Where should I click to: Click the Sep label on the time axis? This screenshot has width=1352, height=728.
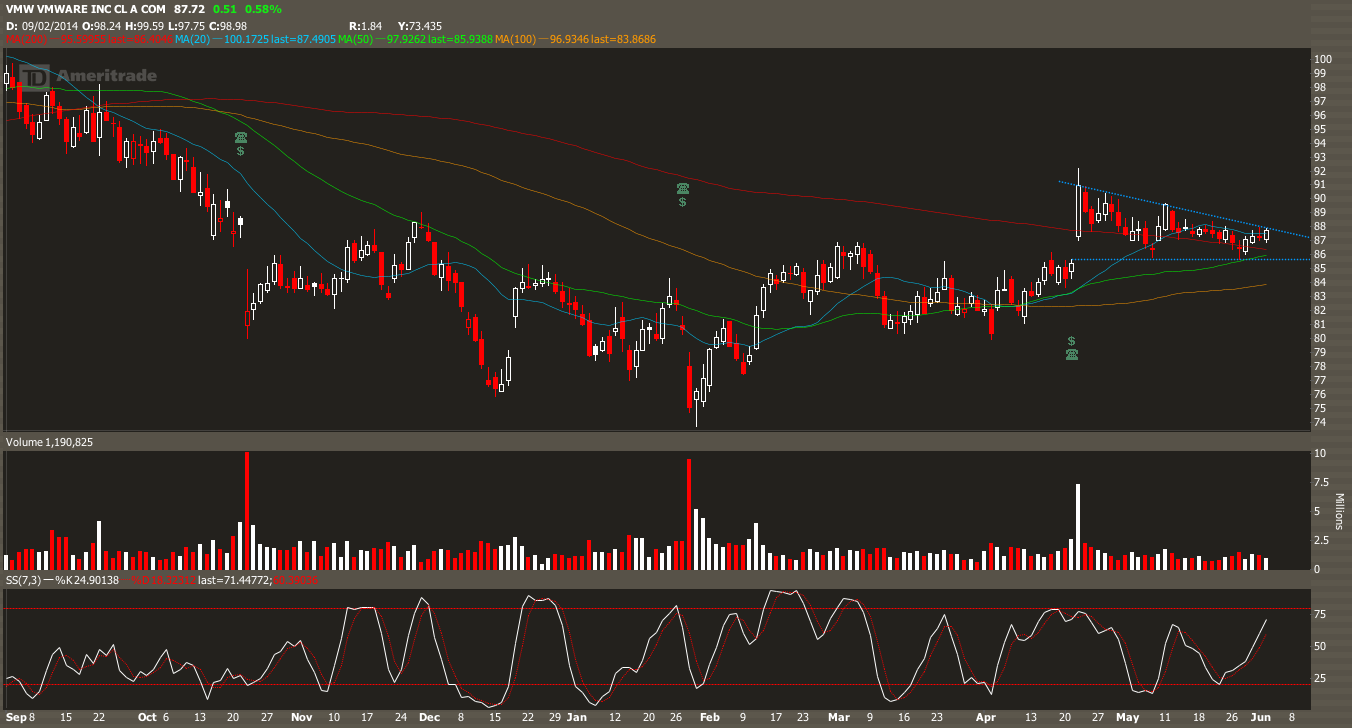pos(15,717)
